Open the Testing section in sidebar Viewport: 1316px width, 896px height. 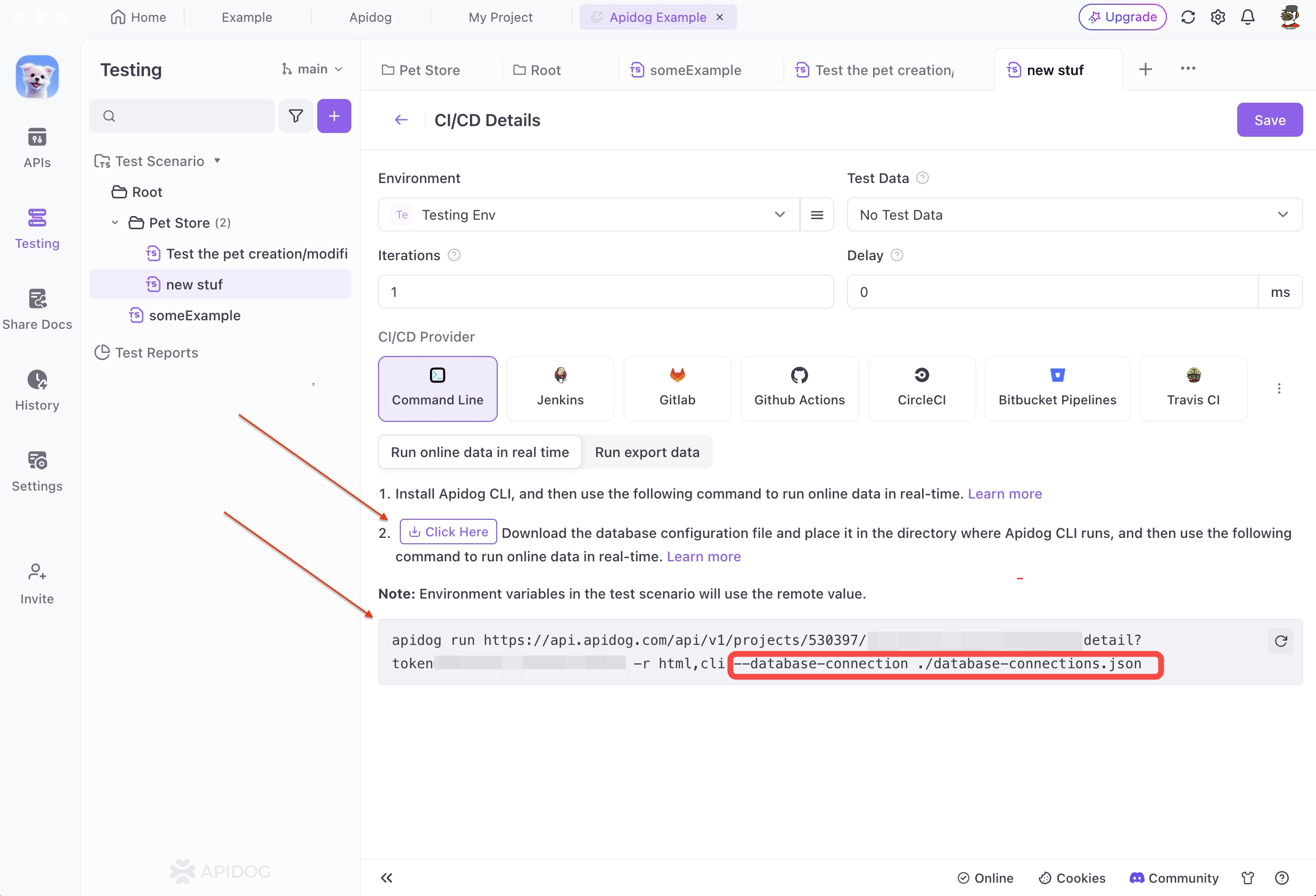click(x=37, y=228)
